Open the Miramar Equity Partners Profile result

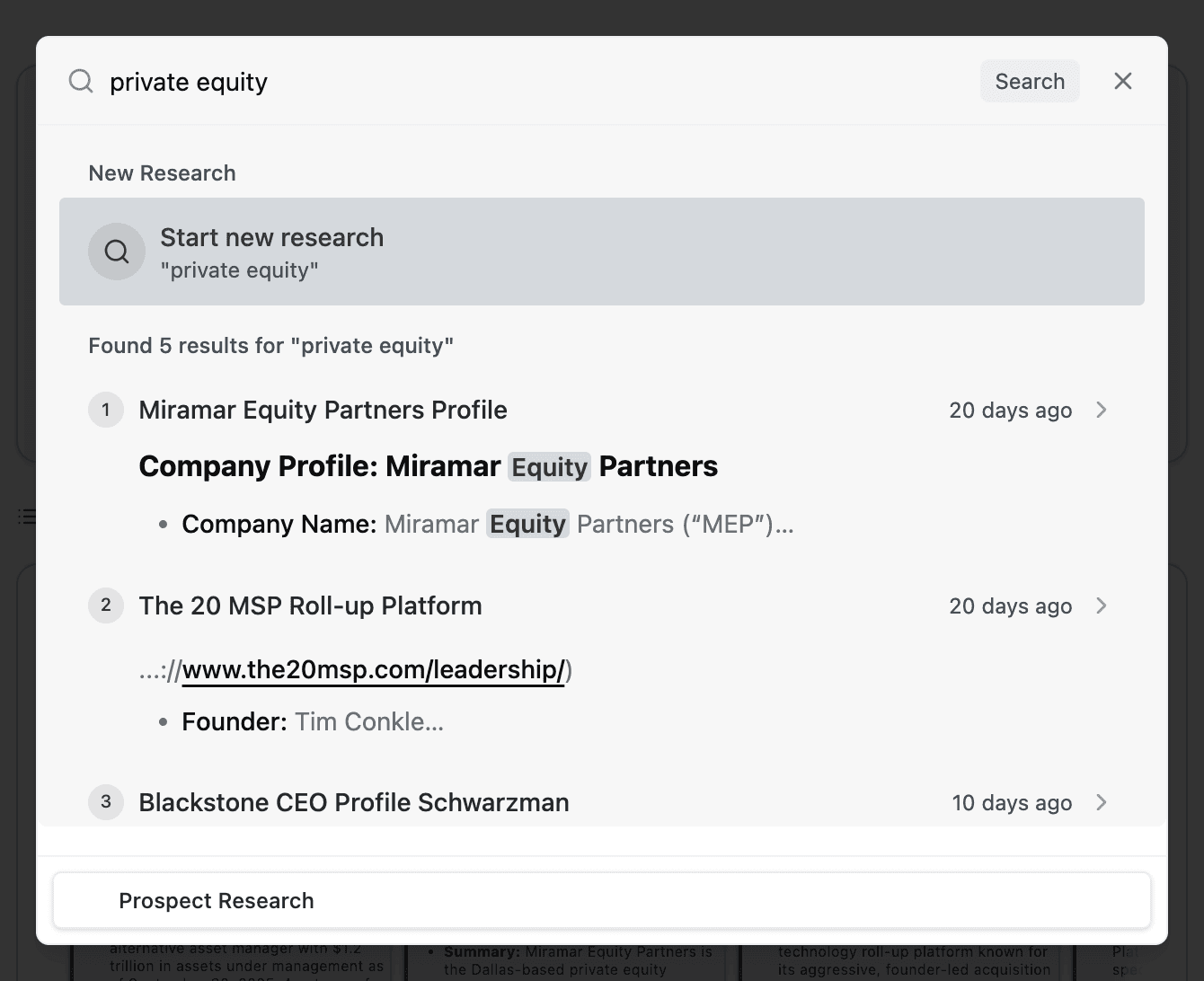click(323, 410)
